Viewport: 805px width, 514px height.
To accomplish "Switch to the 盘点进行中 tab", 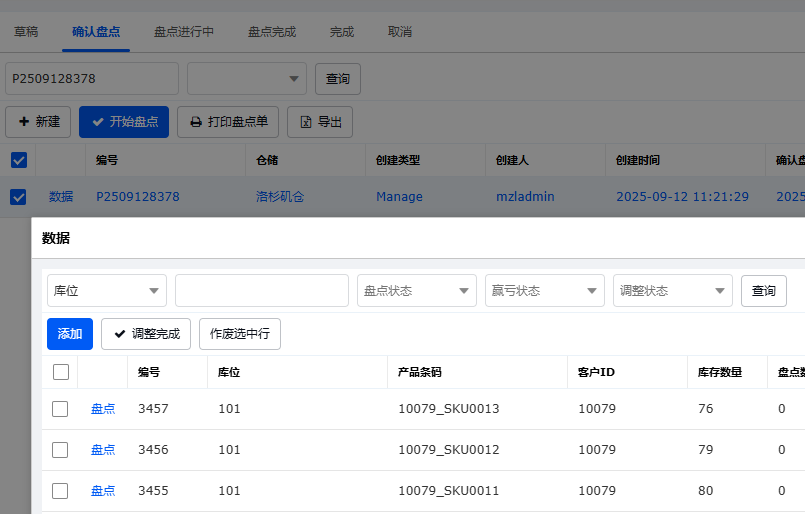I will (184, 32).
